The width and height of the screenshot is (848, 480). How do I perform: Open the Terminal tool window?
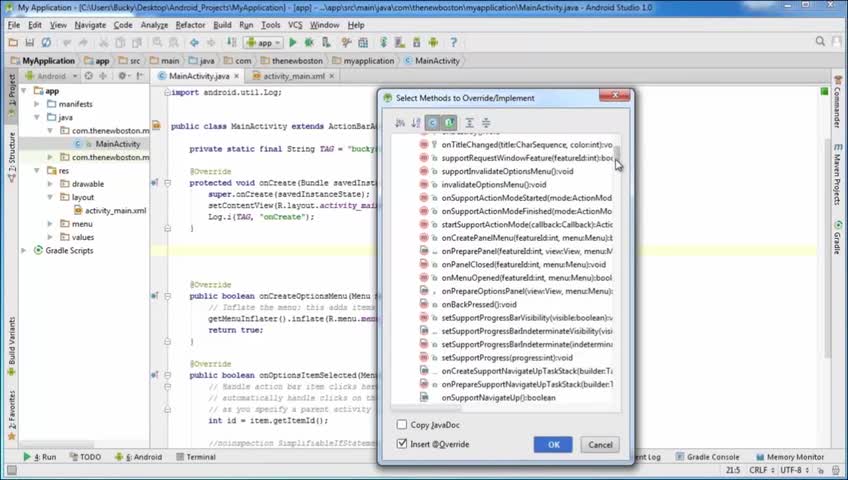tap(196, 457)
